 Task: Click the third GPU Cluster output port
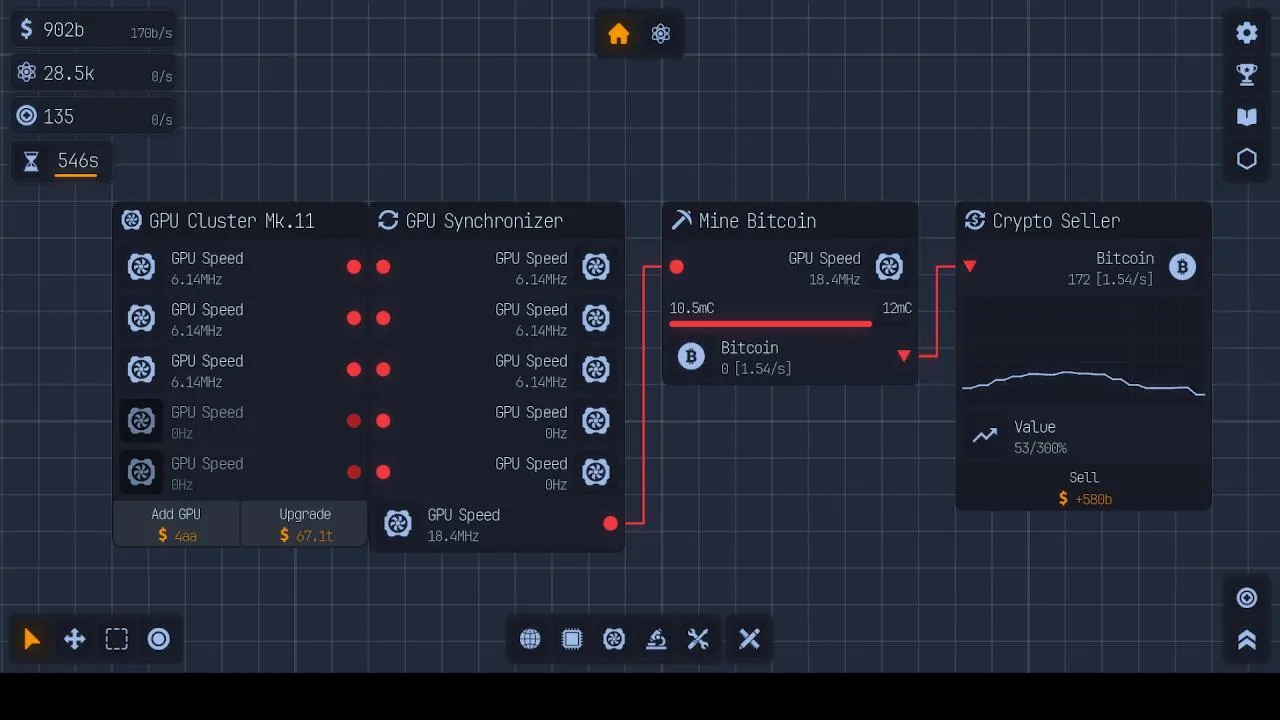354,369
